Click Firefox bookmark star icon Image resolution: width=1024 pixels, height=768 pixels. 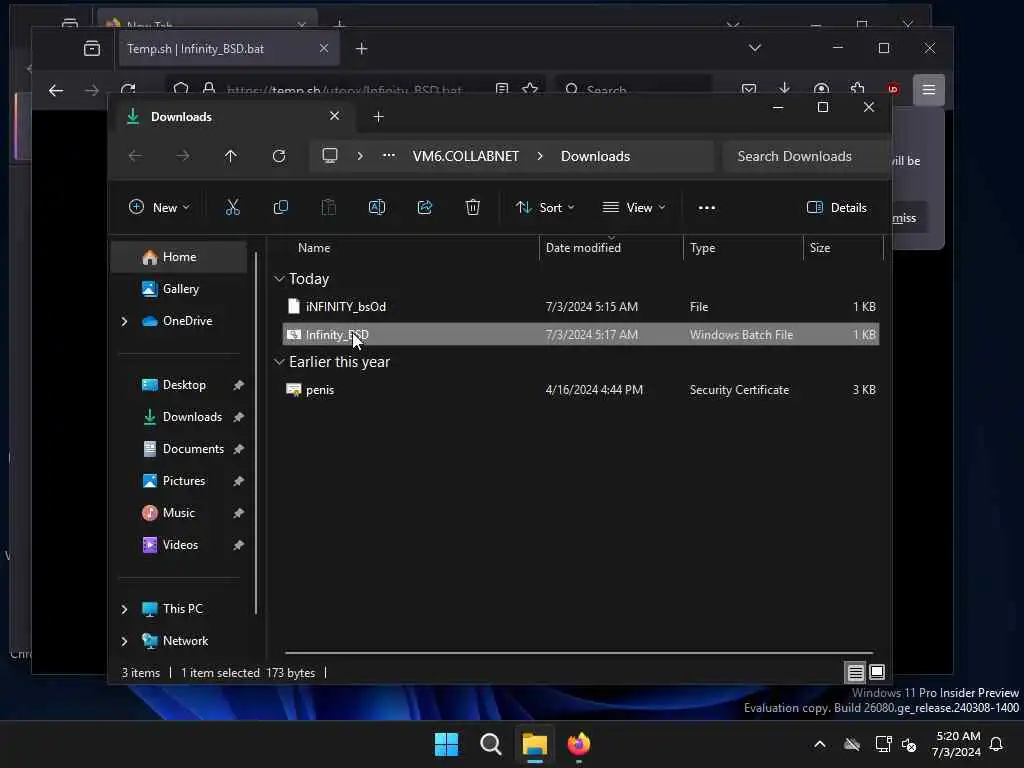[530, 89]
